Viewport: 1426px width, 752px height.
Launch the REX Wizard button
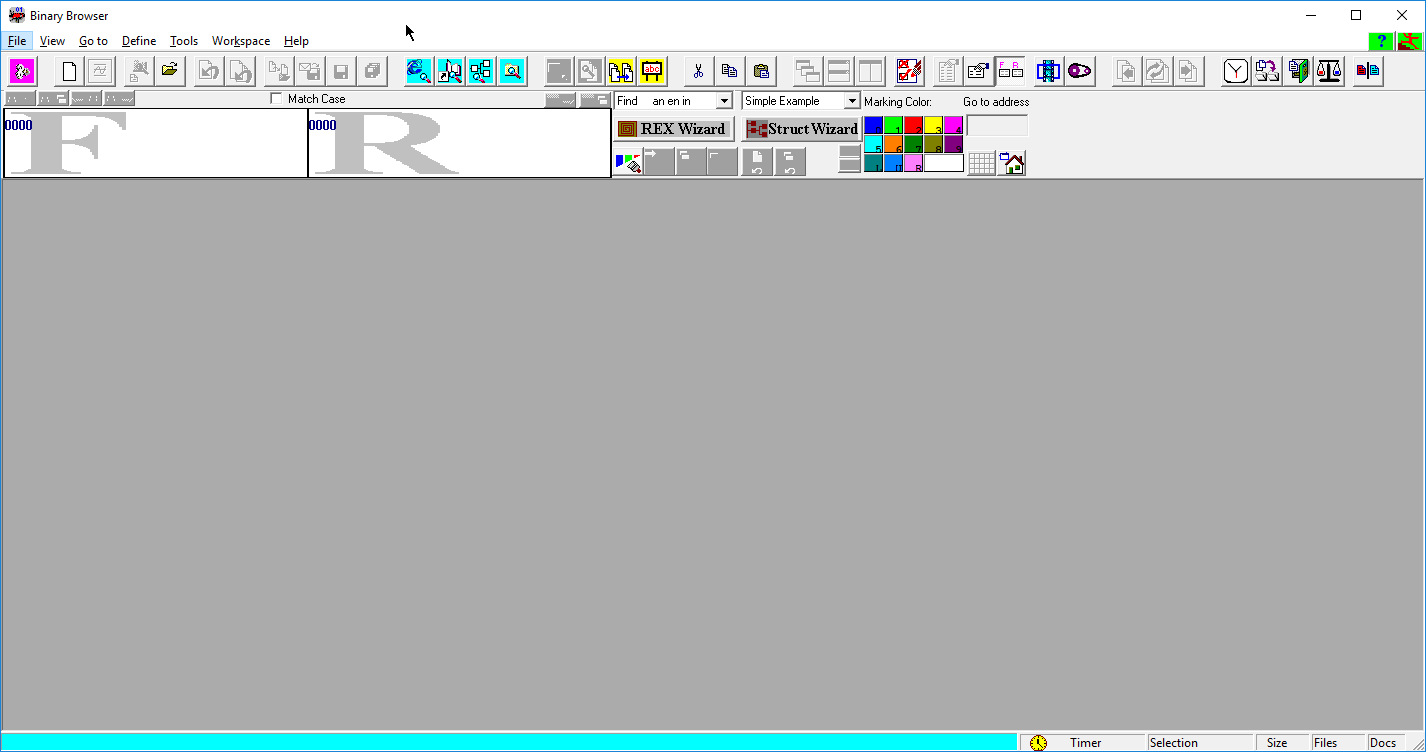[x=674, y=129]
